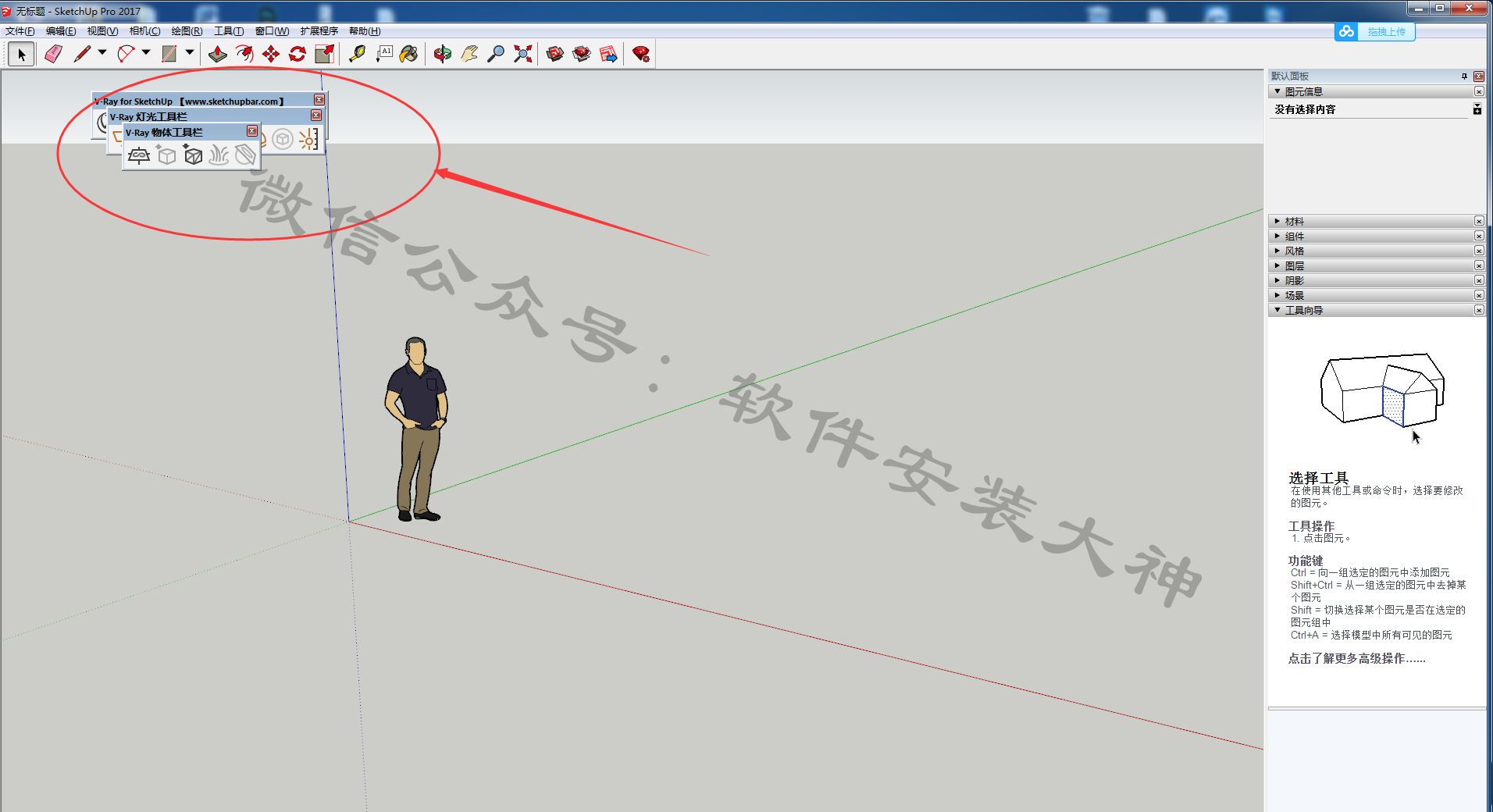Add a V-Ray infinite plane
Screen dimensions: 1493x812
[x=139, y=155]
